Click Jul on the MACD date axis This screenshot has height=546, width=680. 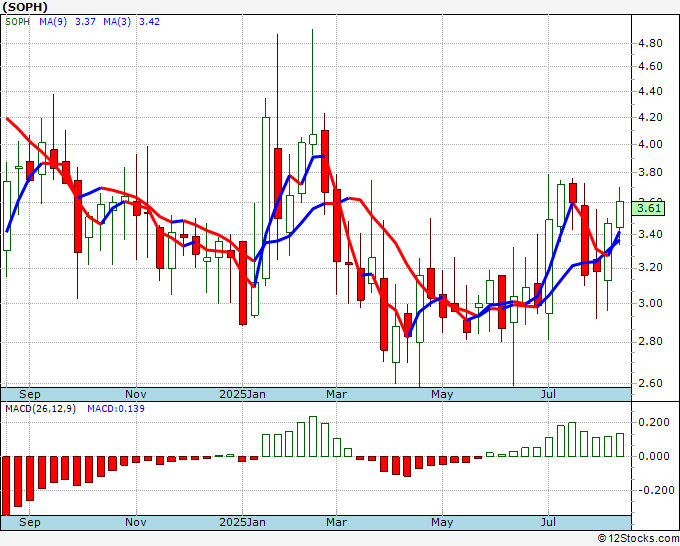pos(549,522)
